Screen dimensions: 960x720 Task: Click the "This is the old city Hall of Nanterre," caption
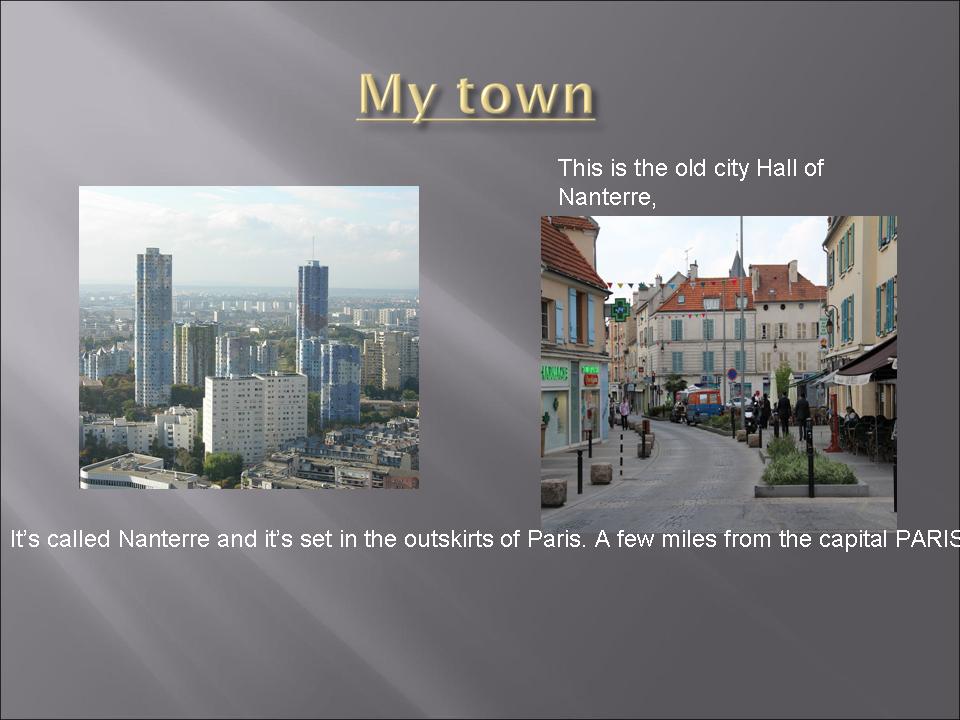[x=691, y=182]
